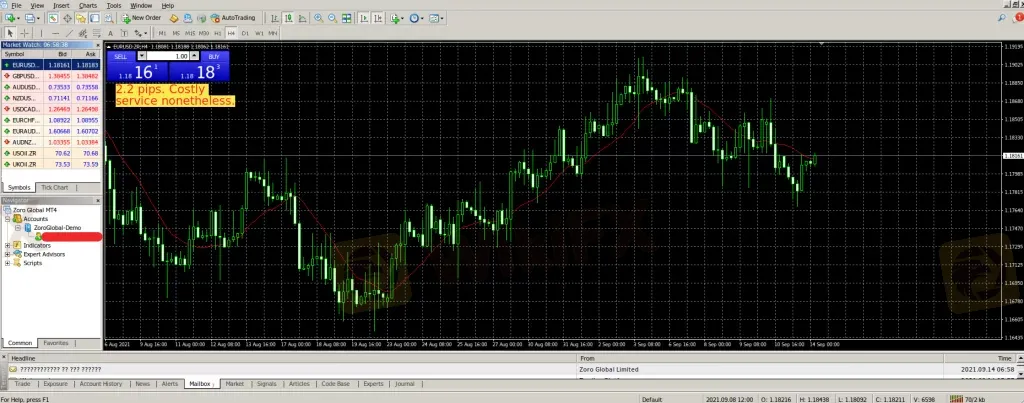This screenshot has height=403, width=1024.
Task: Open the Profiles dropdown icon
Action: tap(32, 18)
